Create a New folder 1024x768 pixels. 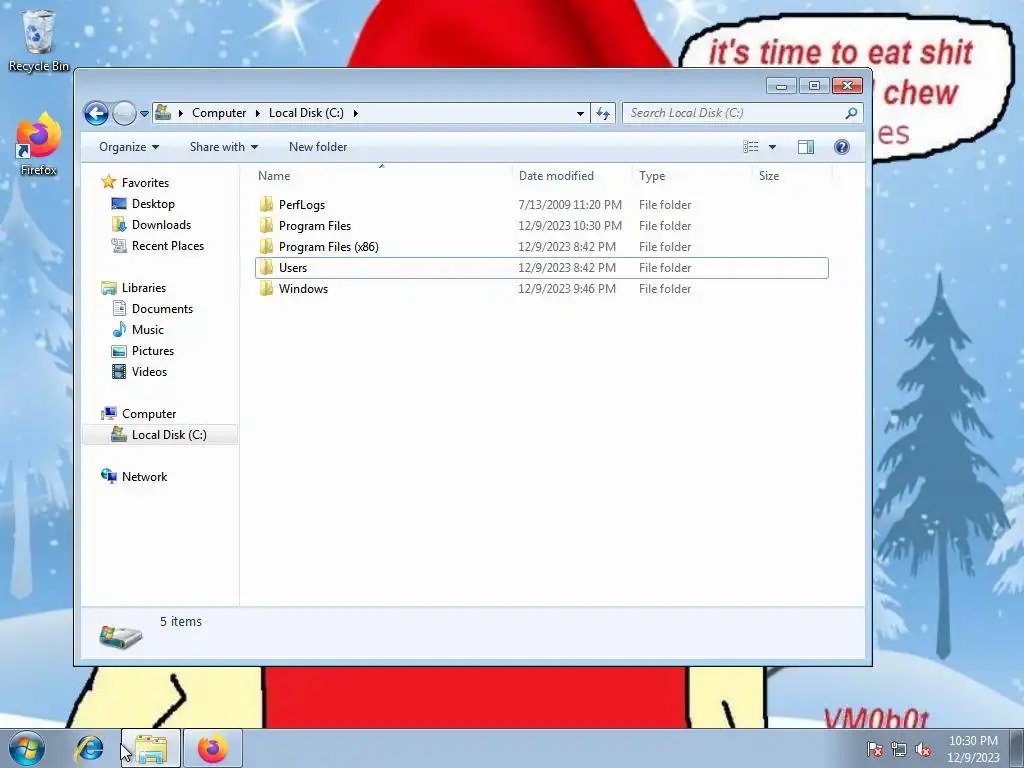318,147
